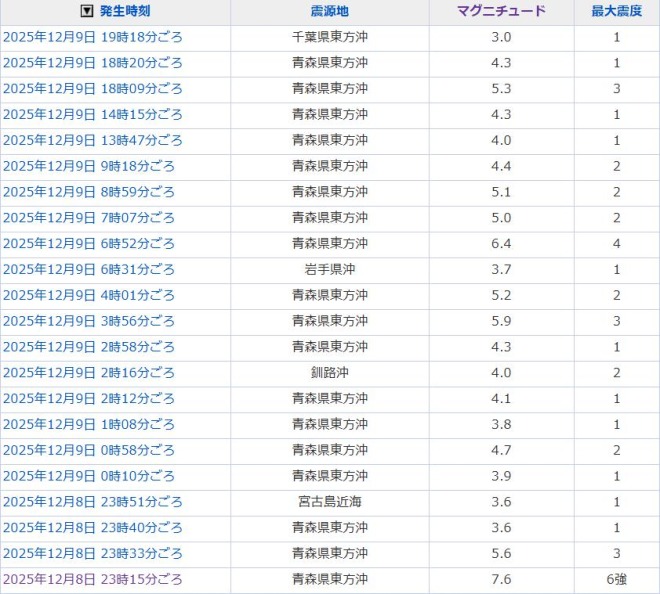Select the 2025年12月9日 14時15分ごろ entry

[x=93, y=115]
